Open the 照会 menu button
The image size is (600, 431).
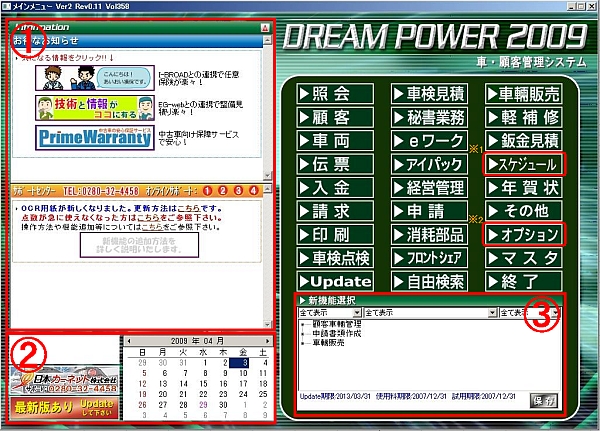[335, 94]
